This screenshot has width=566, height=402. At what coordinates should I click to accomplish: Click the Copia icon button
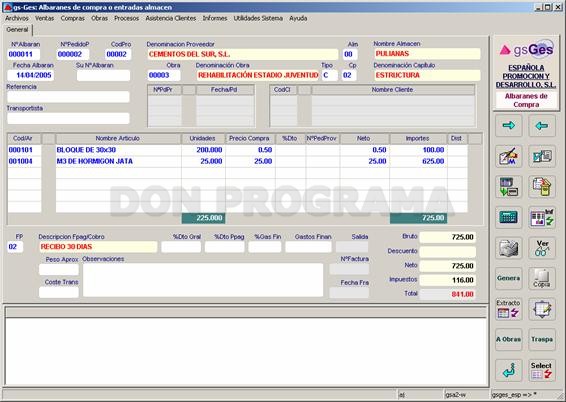[542, 278]
